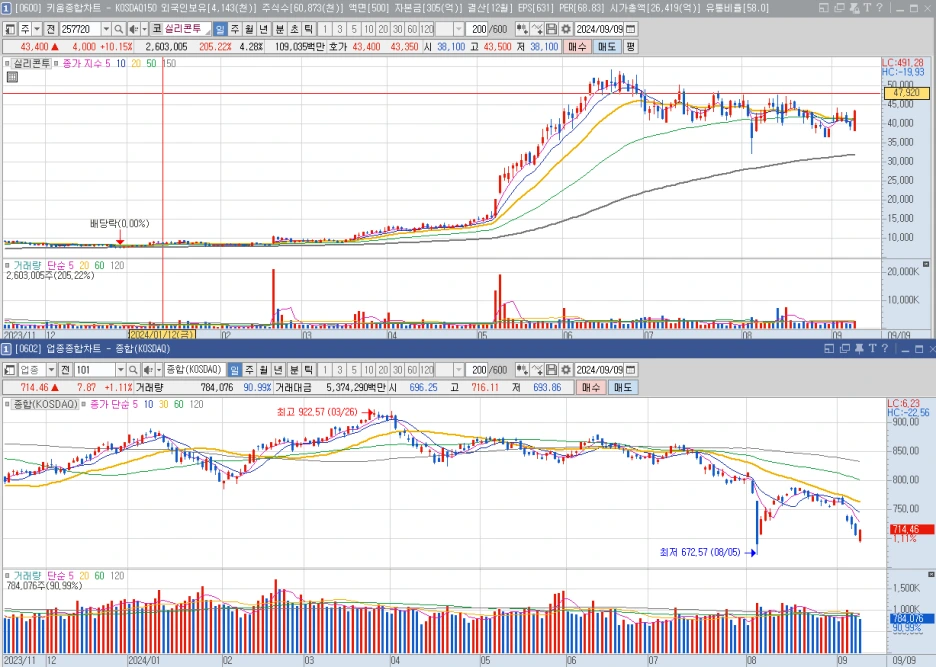Click the pin/lock icon in the 0600 title bar
The image size is (936, 667).
coord(854,8)
